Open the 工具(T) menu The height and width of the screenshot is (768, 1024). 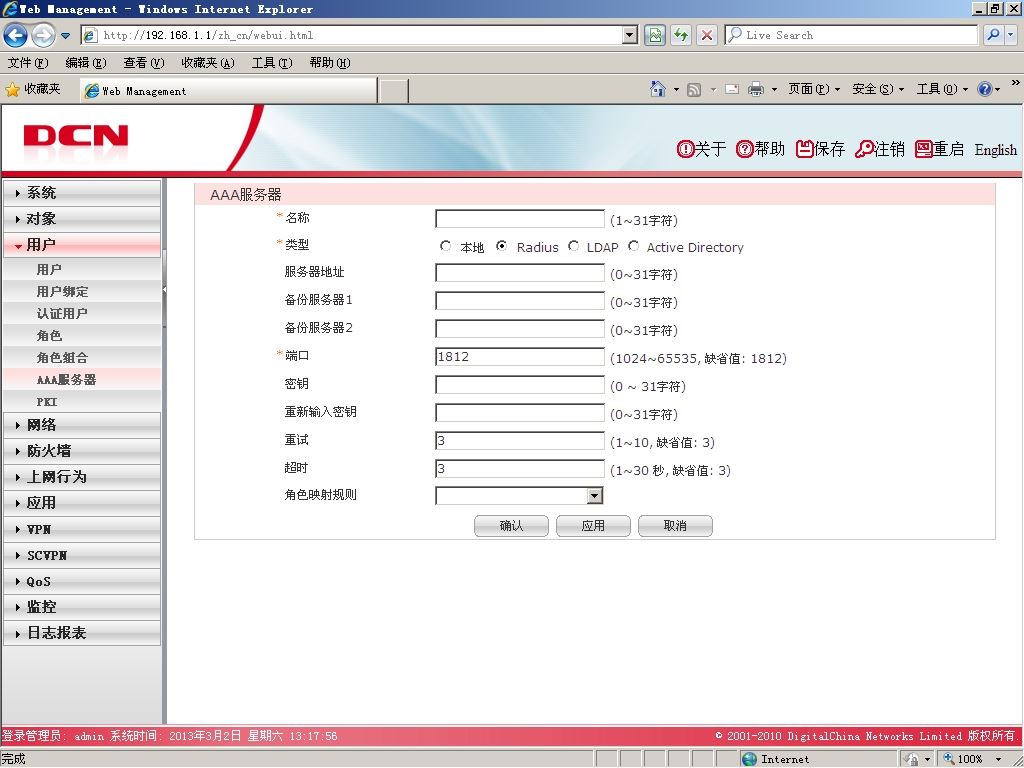272,63
